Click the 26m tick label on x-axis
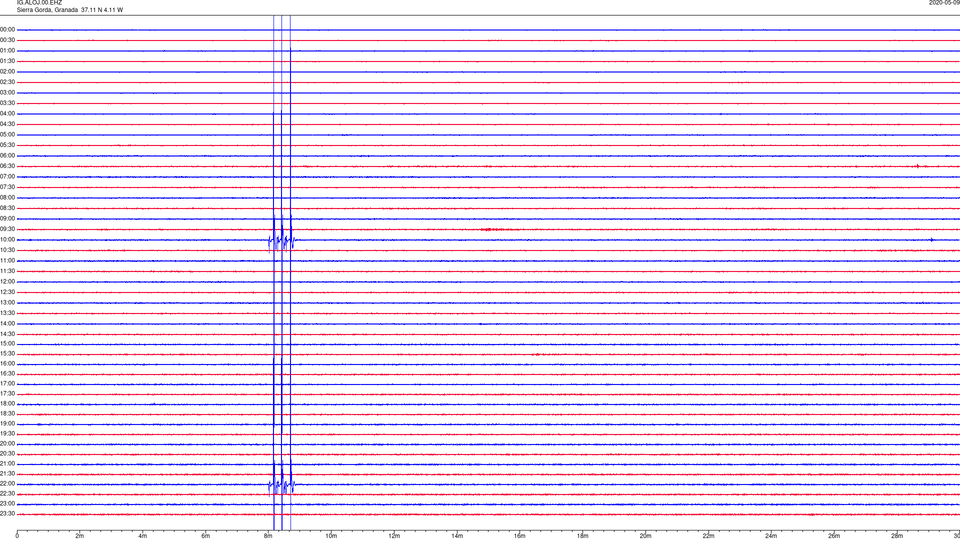Viewport: 960px width, 540px height. 833,536
